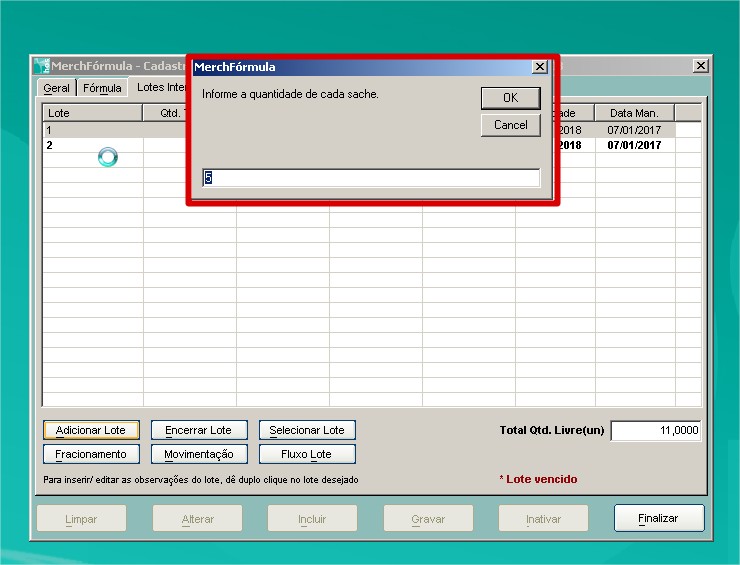740x565 pixels.
Task: Click the Adicionar Lote button
Action: pyautogui.click(x=91, y=430)
